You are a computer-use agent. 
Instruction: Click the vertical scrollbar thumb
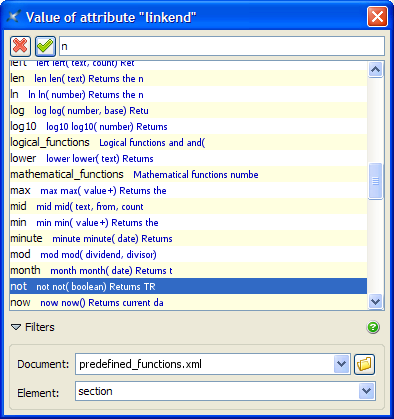pyautogui.click(x=376, y=181)
